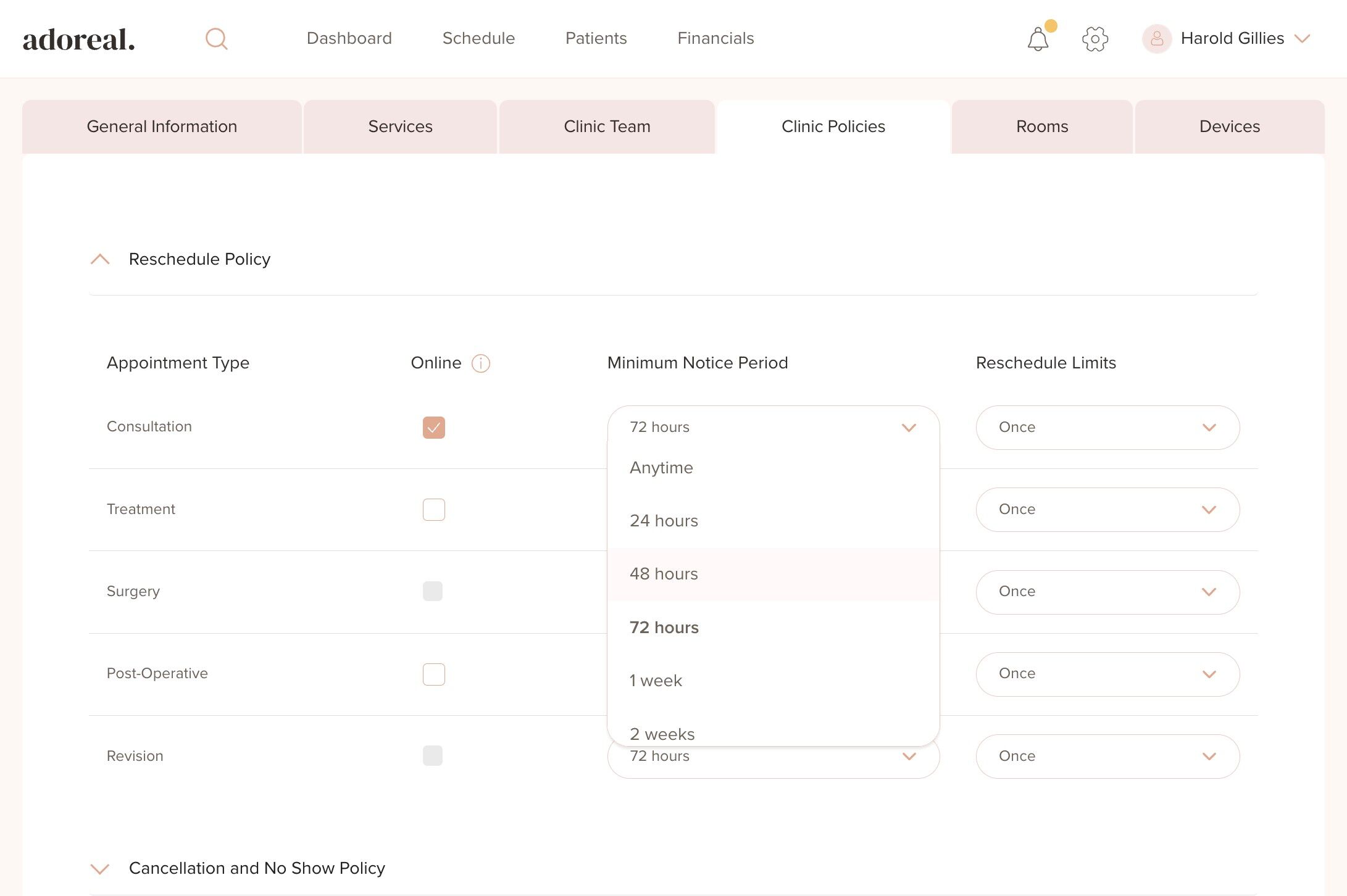The width and height of the screenshot is (1347, 896).
Task: Click Harold Gillies profile avatar
Action: [1156, 39]
